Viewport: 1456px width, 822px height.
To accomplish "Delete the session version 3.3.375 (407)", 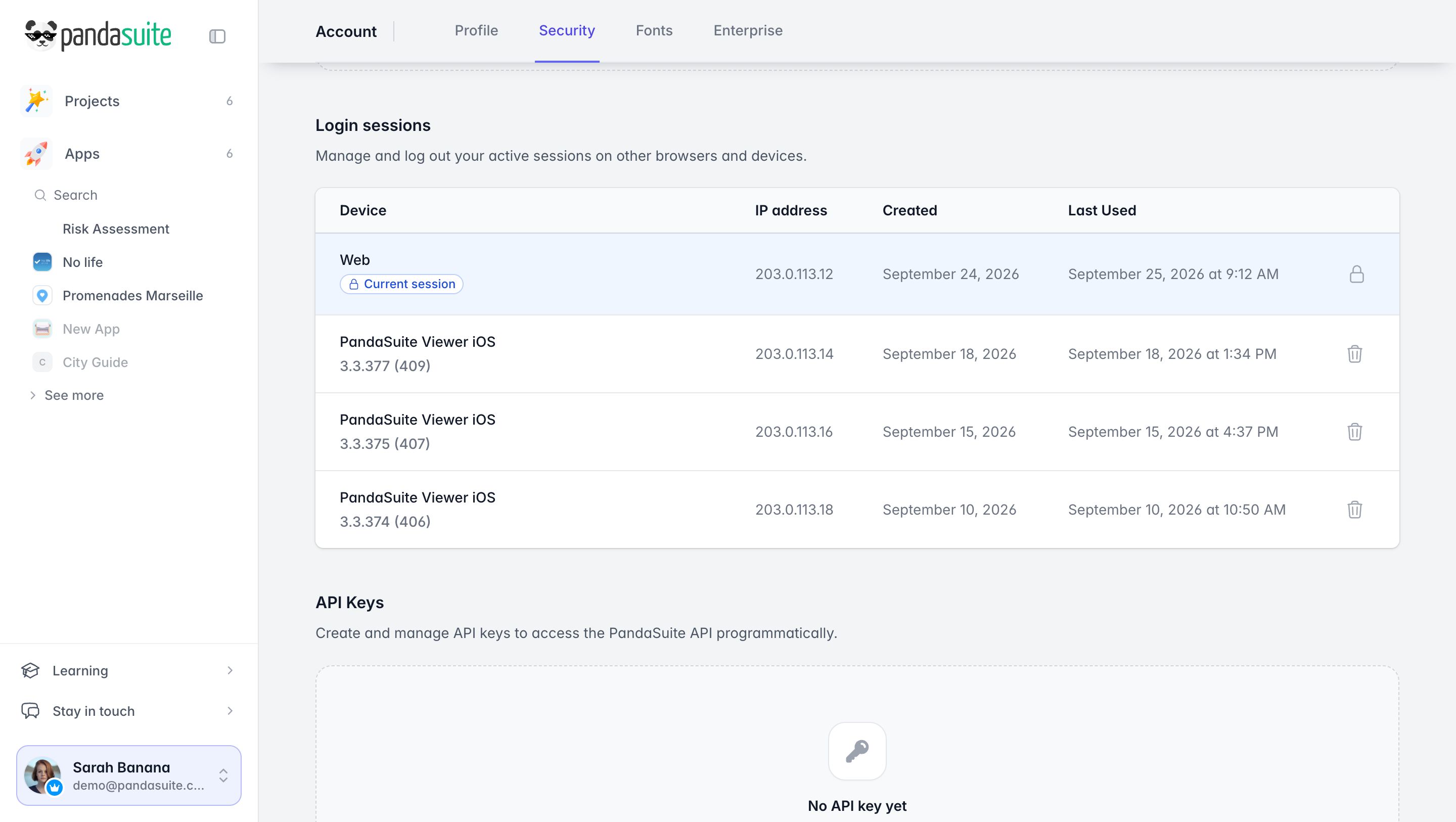I will [1355, 432].
